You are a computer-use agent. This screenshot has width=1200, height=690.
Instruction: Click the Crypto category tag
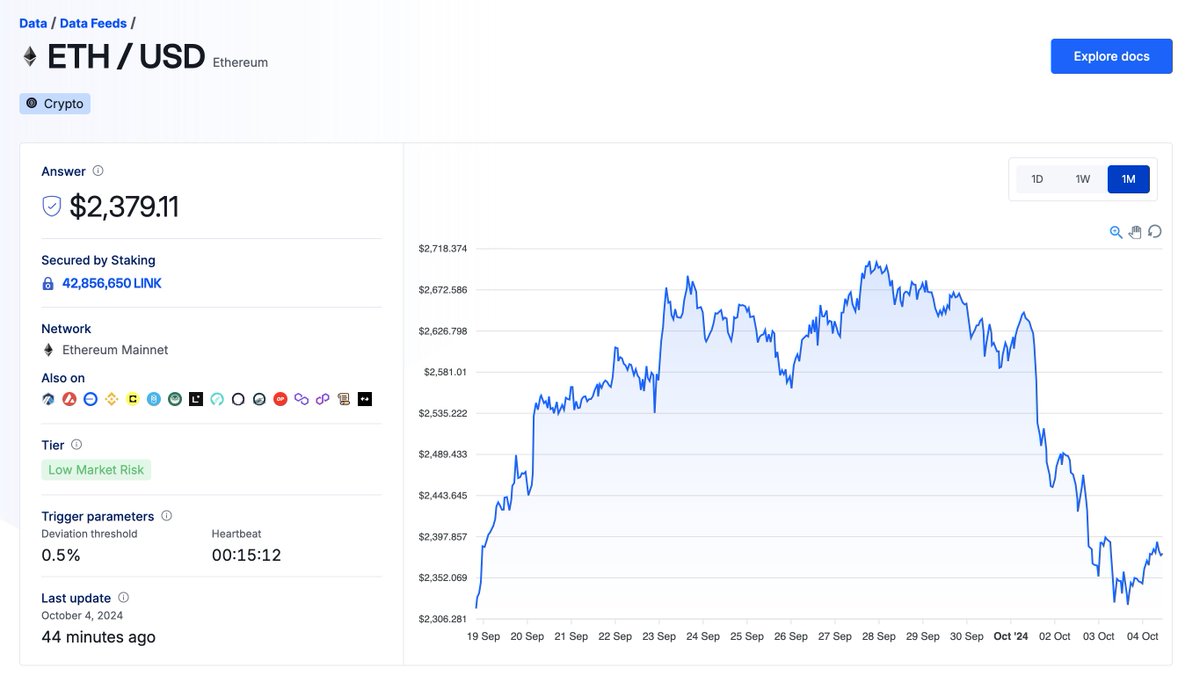coord(55,103)
